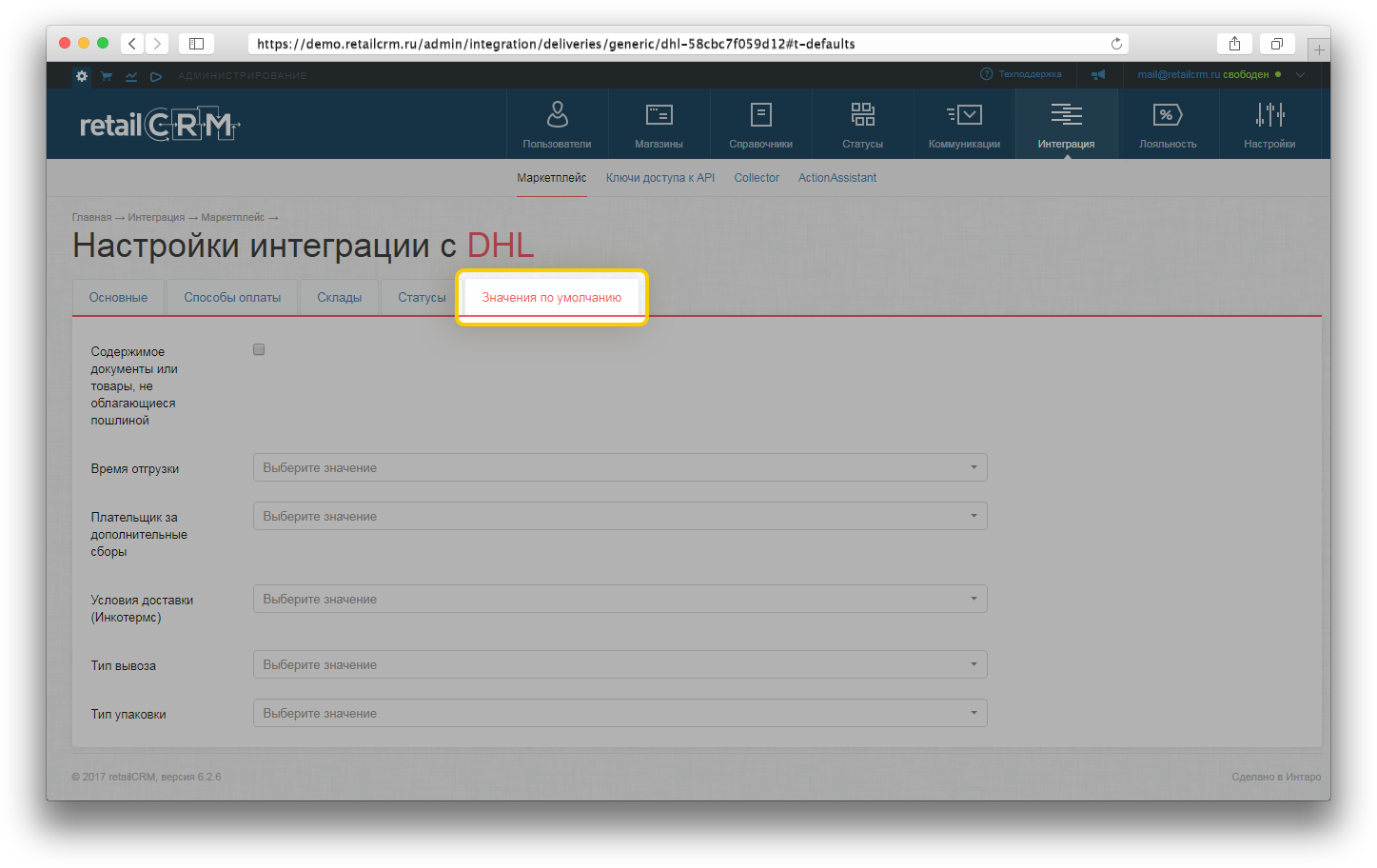Expand the Тип упаковки dropdown
Screen dimensions: 1377x868
coord(620,713)
